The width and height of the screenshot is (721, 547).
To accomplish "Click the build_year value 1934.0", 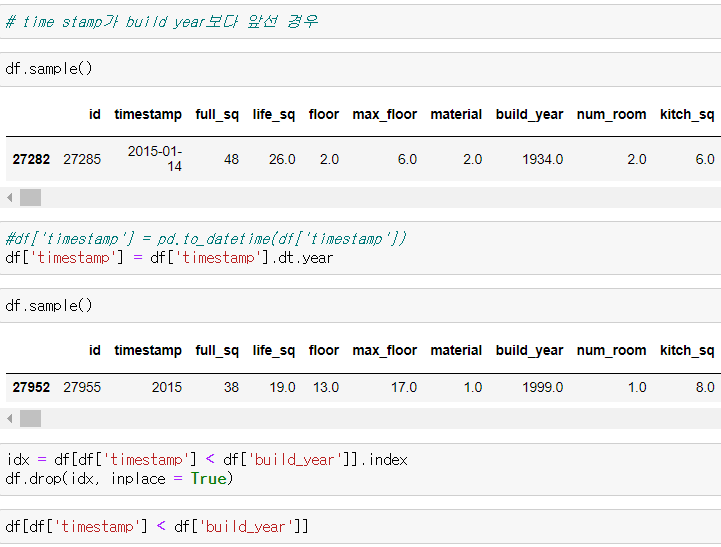I will [x=543, y=160].
